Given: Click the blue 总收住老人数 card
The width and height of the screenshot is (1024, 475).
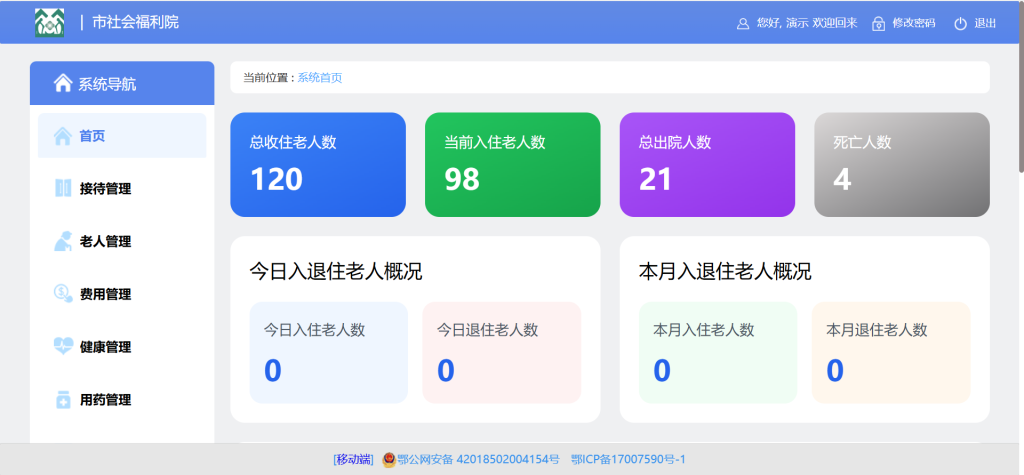Looking at the screenshot, I should (x=317, y=164).
